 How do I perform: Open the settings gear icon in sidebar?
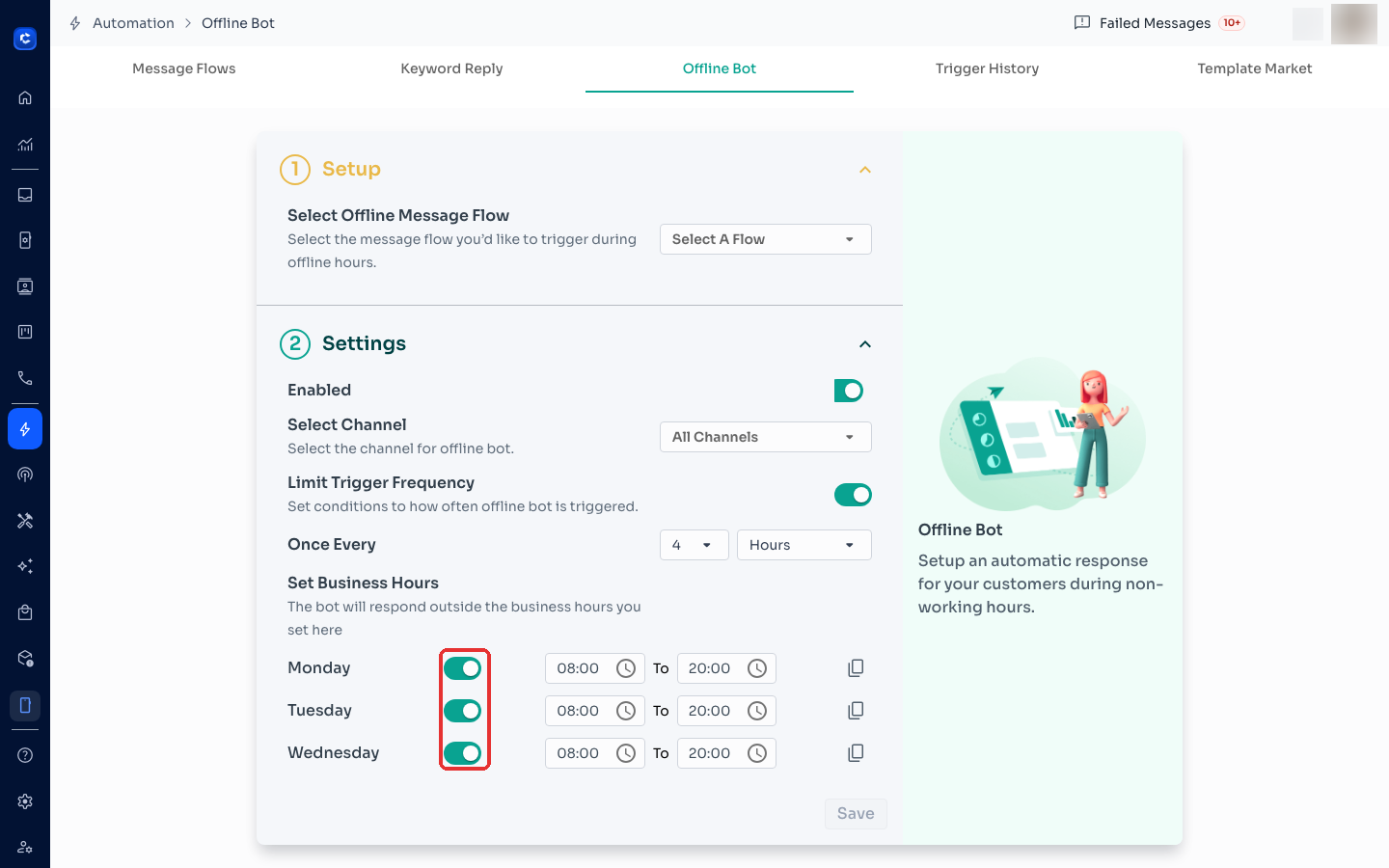point(25,801)
